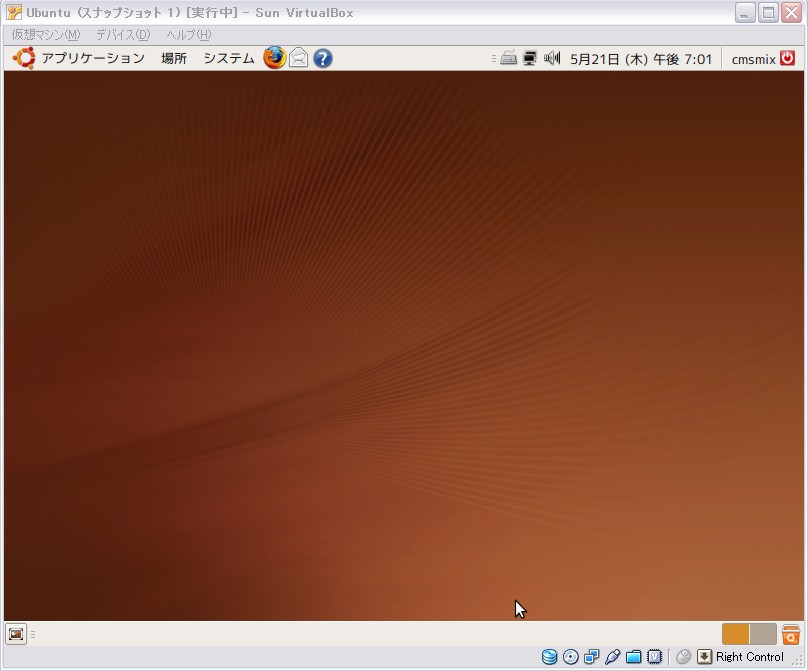The width and height of the screenshot is (808, 671).
Task: Click the VirtualBox CD/DVD status icon
Action: coord(570,657)
